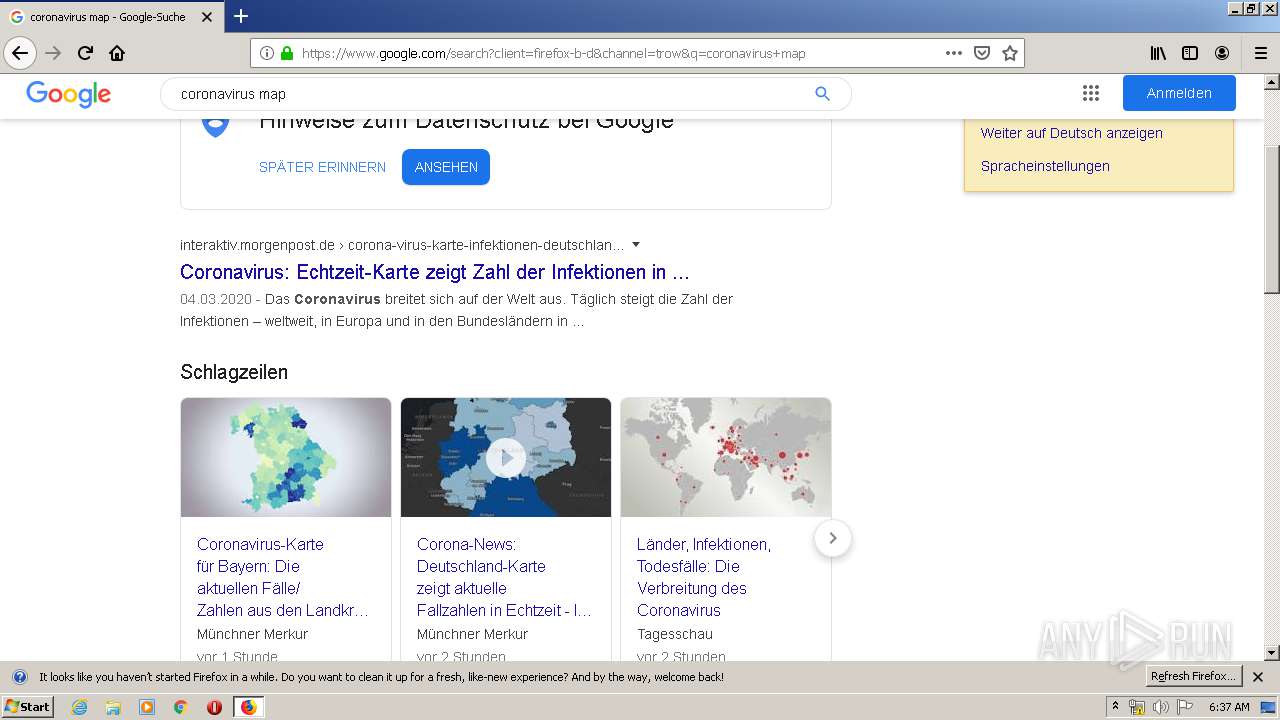Submit search with the magnifier icon
Image resolution: width=1280 pixels, height=720 pixels.
822,94
